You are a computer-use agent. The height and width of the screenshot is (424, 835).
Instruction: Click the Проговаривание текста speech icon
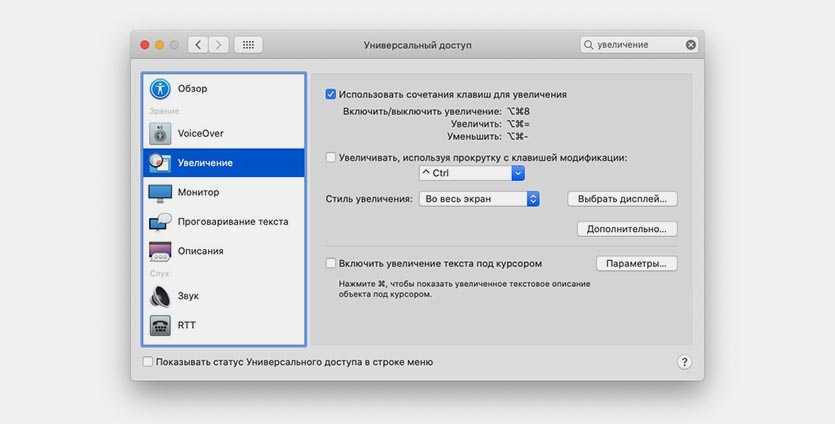pos(161,222)
